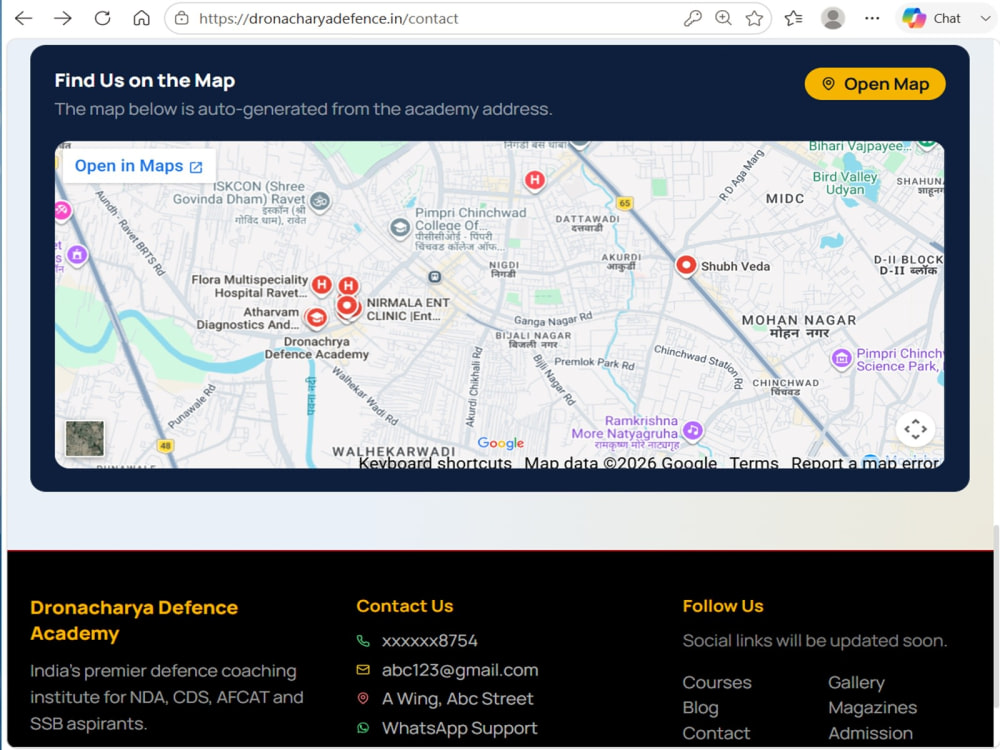
Task: Click the Google logo on map
Action: point(501,443)
